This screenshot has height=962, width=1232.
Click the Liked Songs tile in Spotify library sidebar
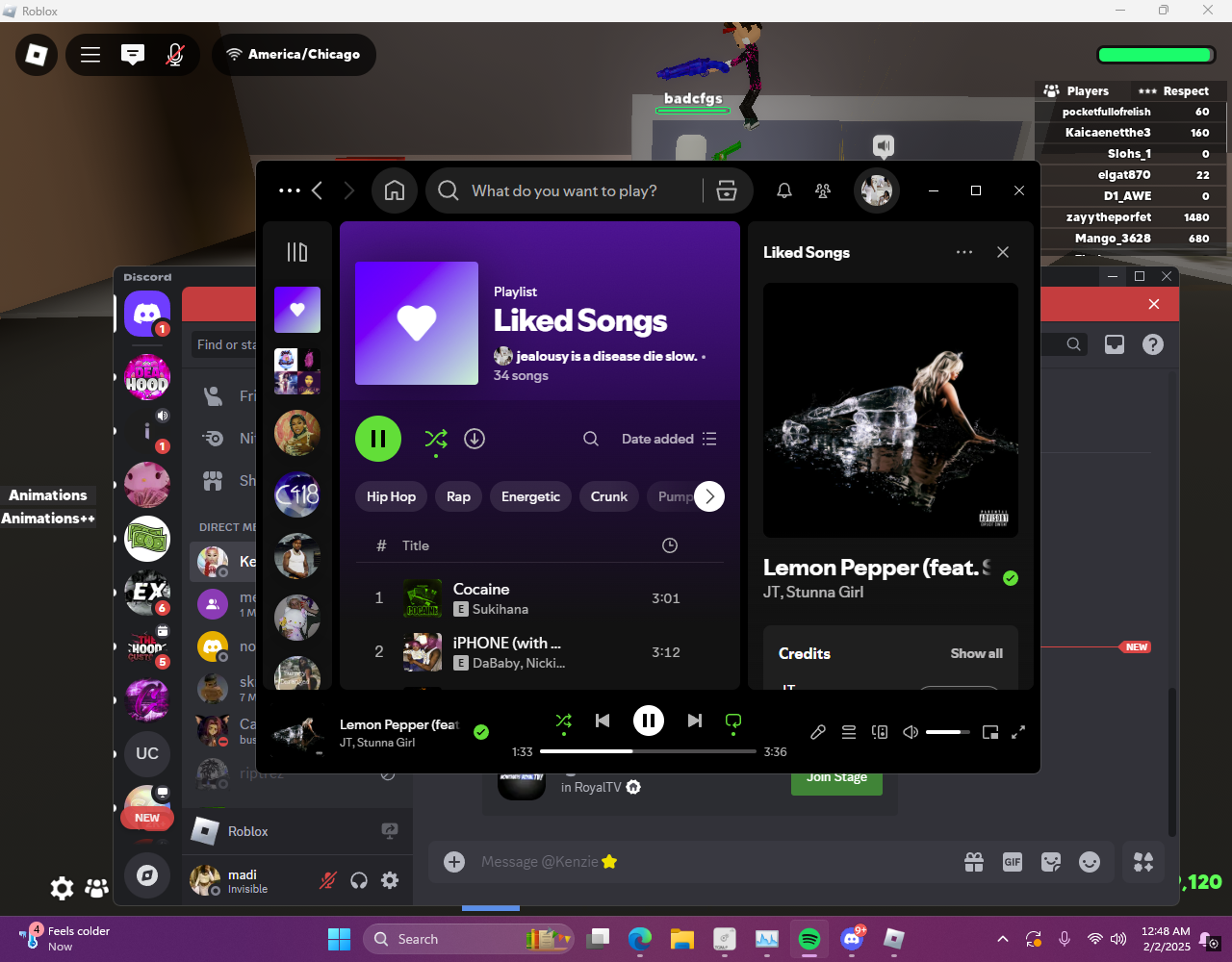pyautogui.click(x=297, y=310)
